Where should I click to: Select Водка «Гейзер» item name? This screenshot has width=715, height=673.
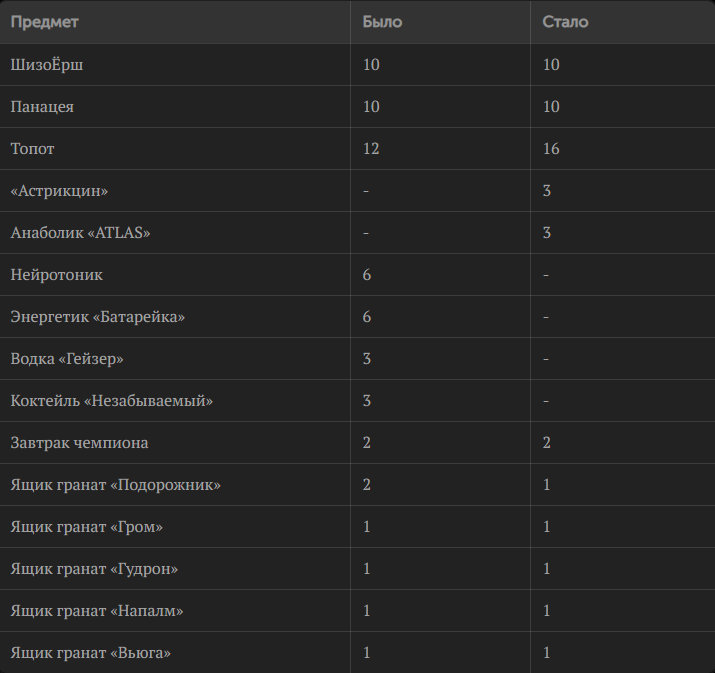point(67,359)
